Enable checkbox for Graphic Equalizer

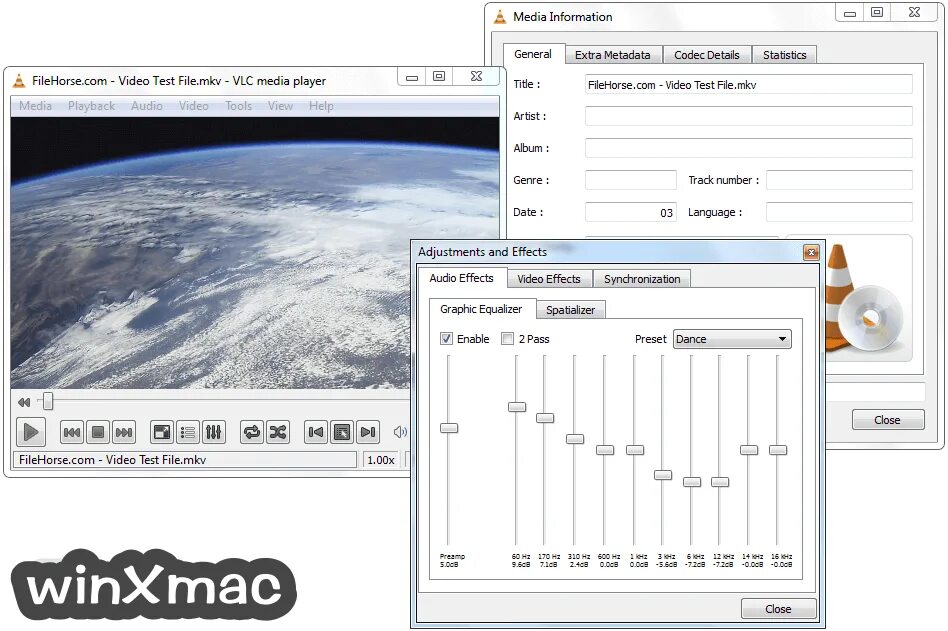(x=446, y=338)
